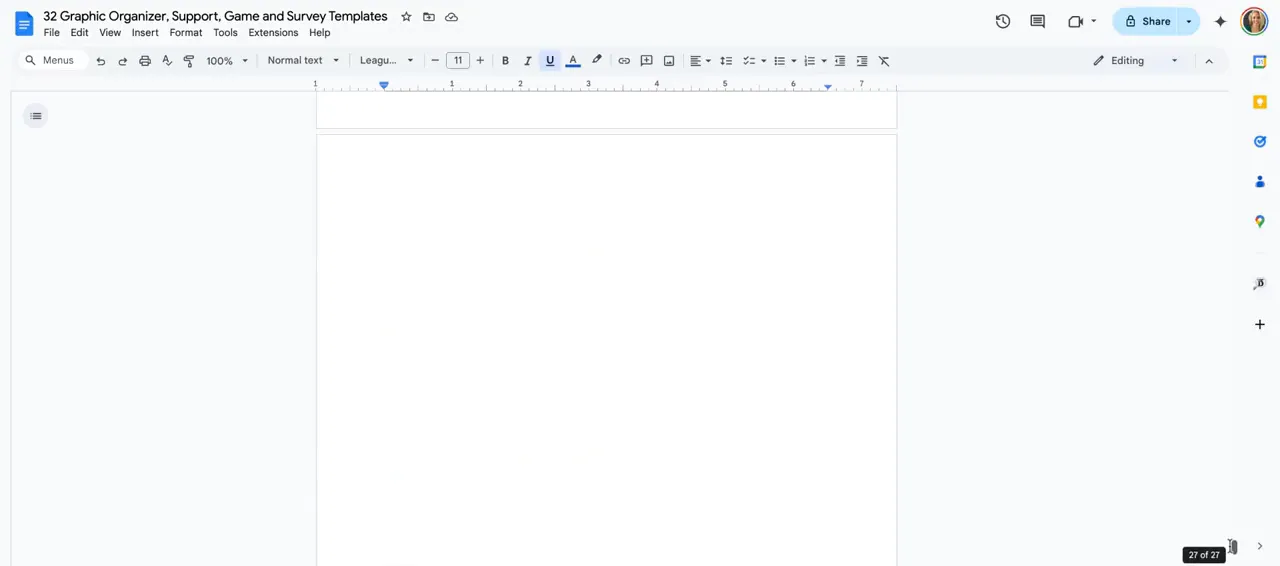Open line and paragraph spacing
Image resolution: width=1280 pixels, height=566 pixels.
click(726, 61)
